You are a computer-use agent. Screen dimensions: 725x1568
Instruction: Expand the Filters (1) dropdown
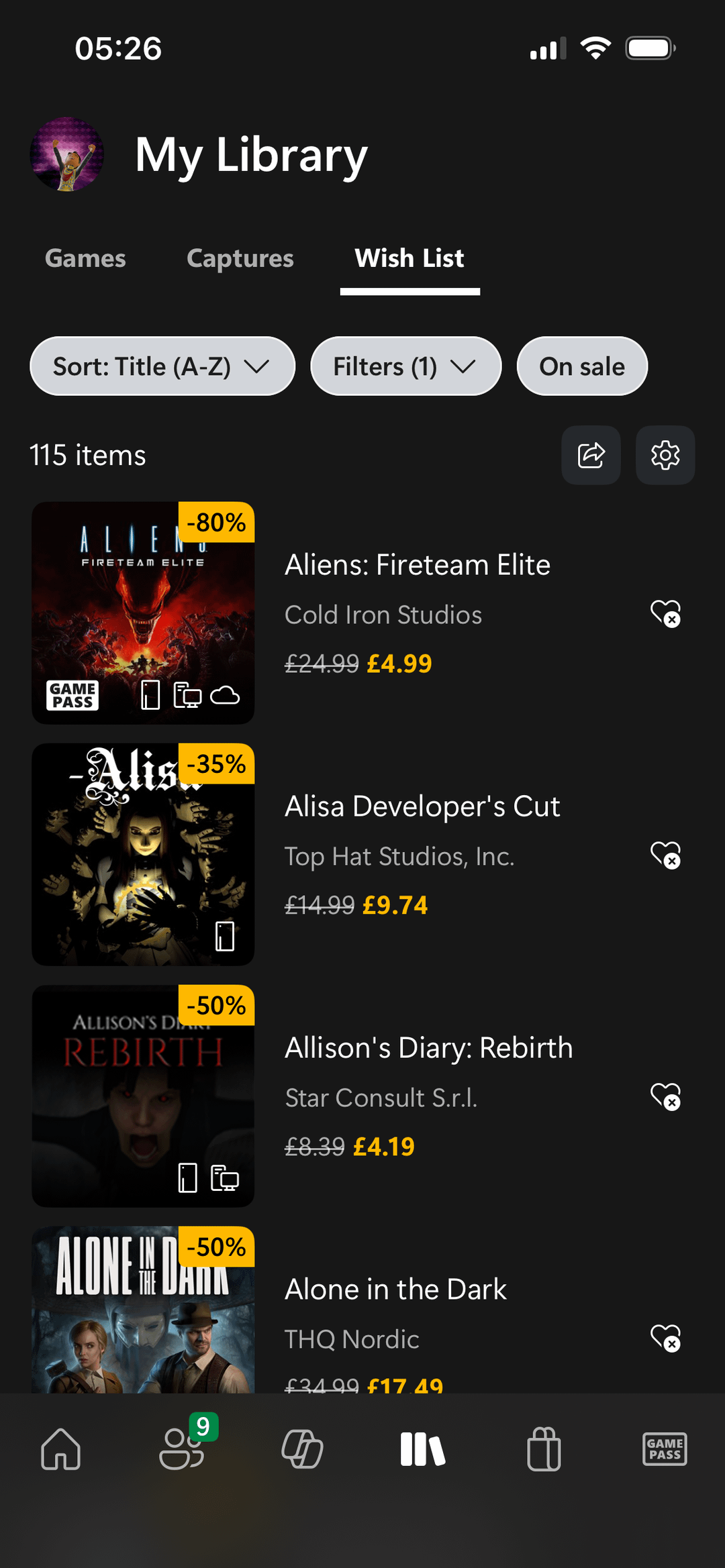click(x=405, y=366)
